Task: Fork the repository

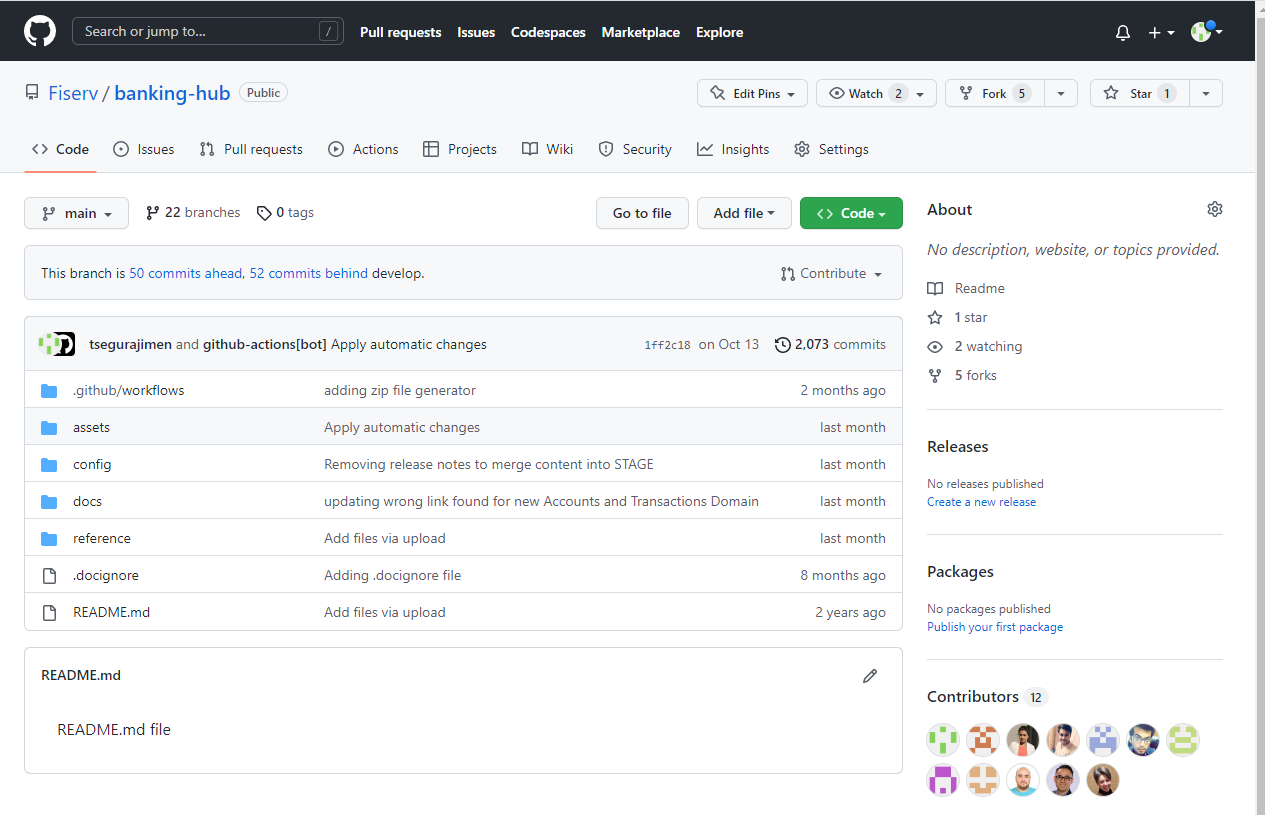Action: click(x=994, y=93)
